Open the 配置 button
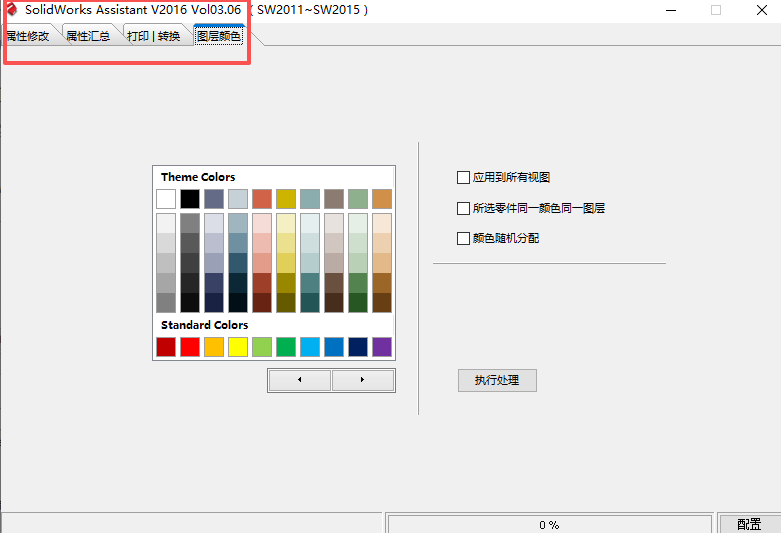This screenshot has height=533, width=781. pyautogui.click(x=749, y=524)
